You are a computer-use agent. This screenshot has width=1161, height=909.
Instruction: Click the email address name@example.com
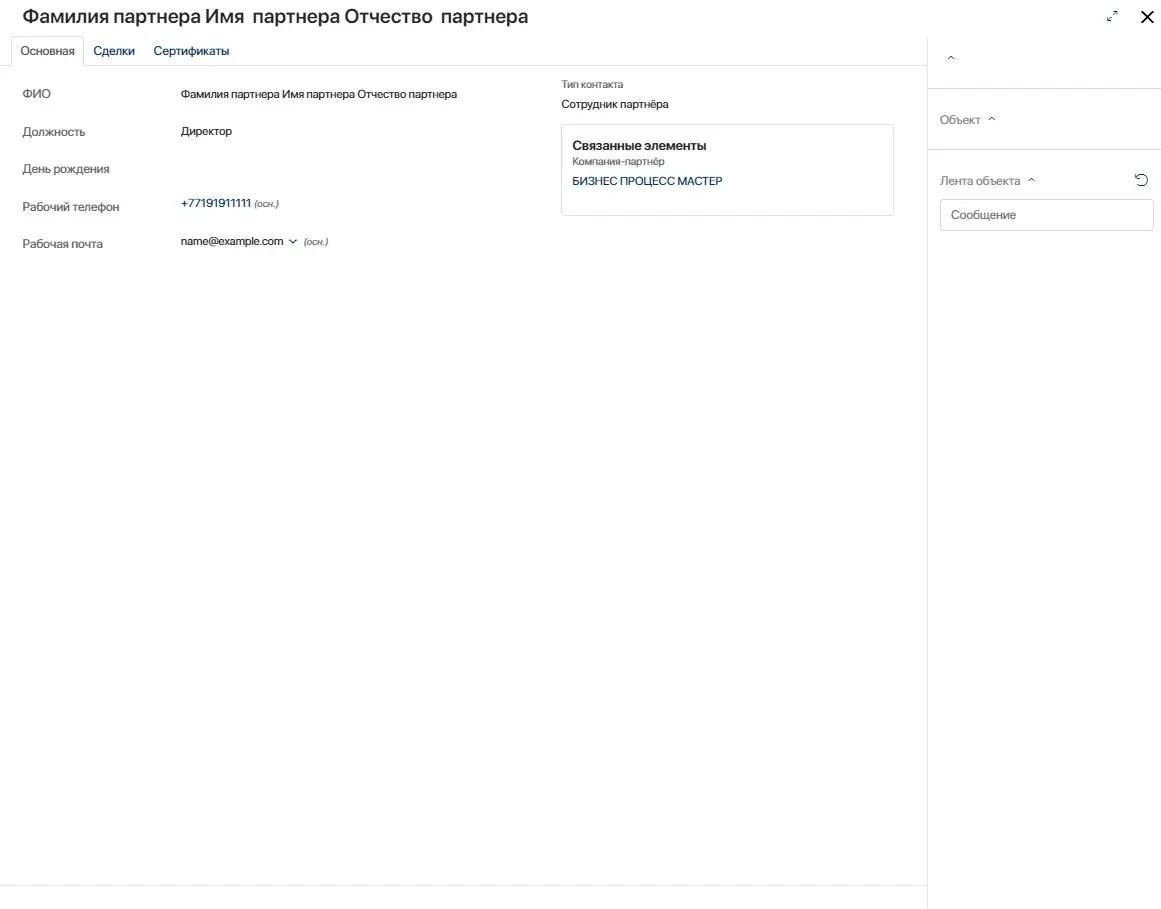(x=232, y=241)
